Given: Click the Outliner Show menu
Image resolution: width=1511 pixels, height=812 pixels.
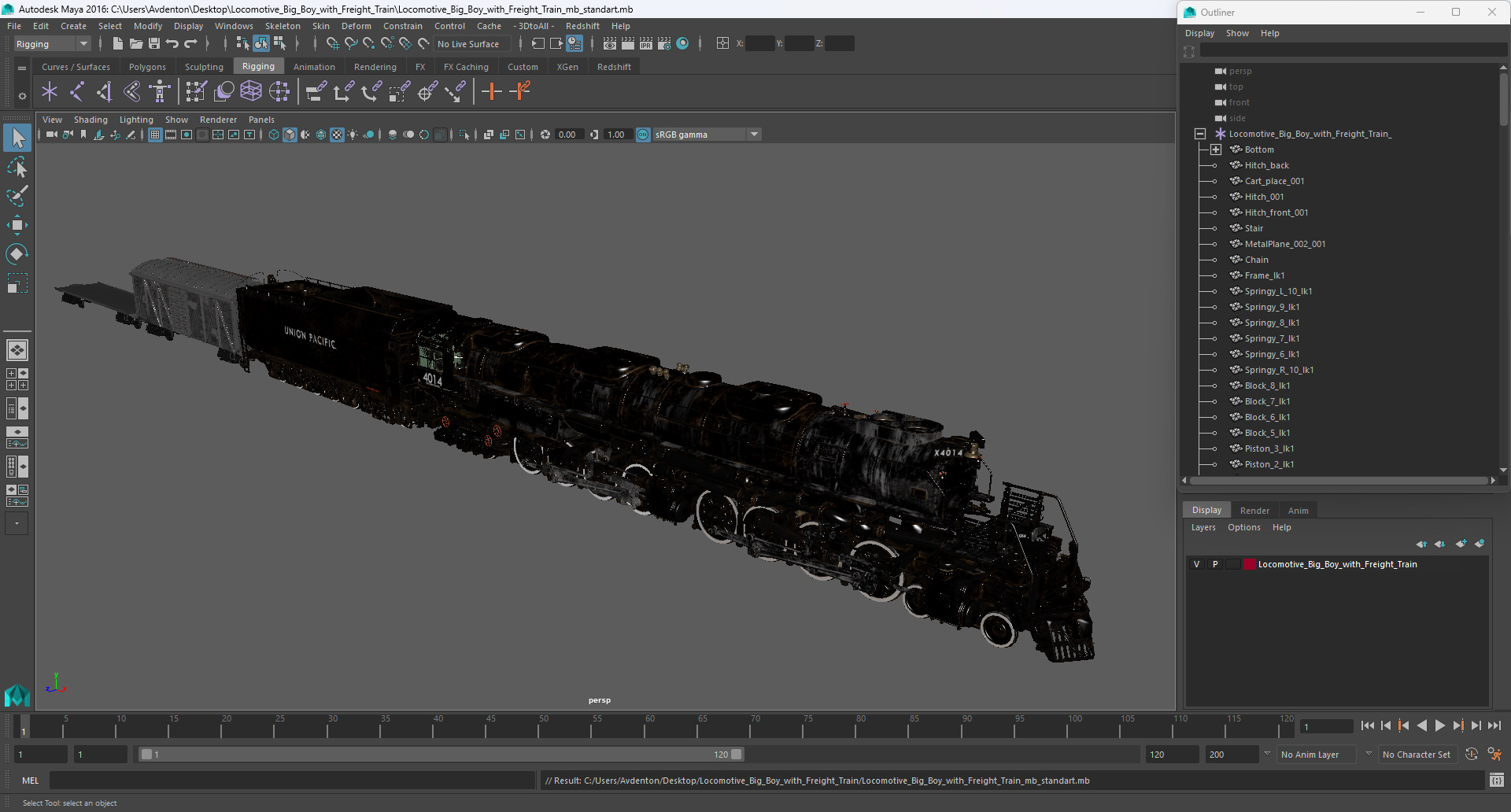Looking at the screenshot, I should point(1237,33).
